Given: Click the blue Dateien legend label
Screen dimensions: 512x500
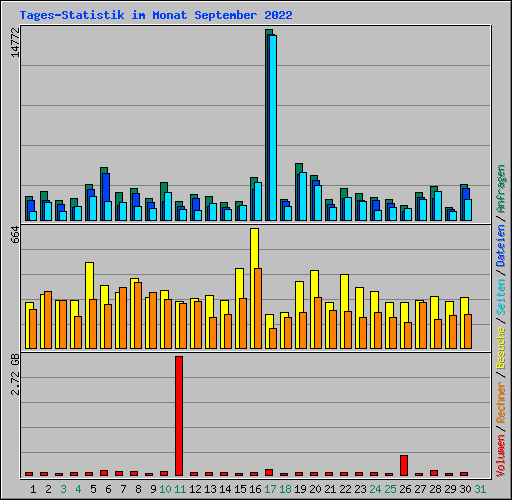Looking at the screenshot, I should click(501, 246).
